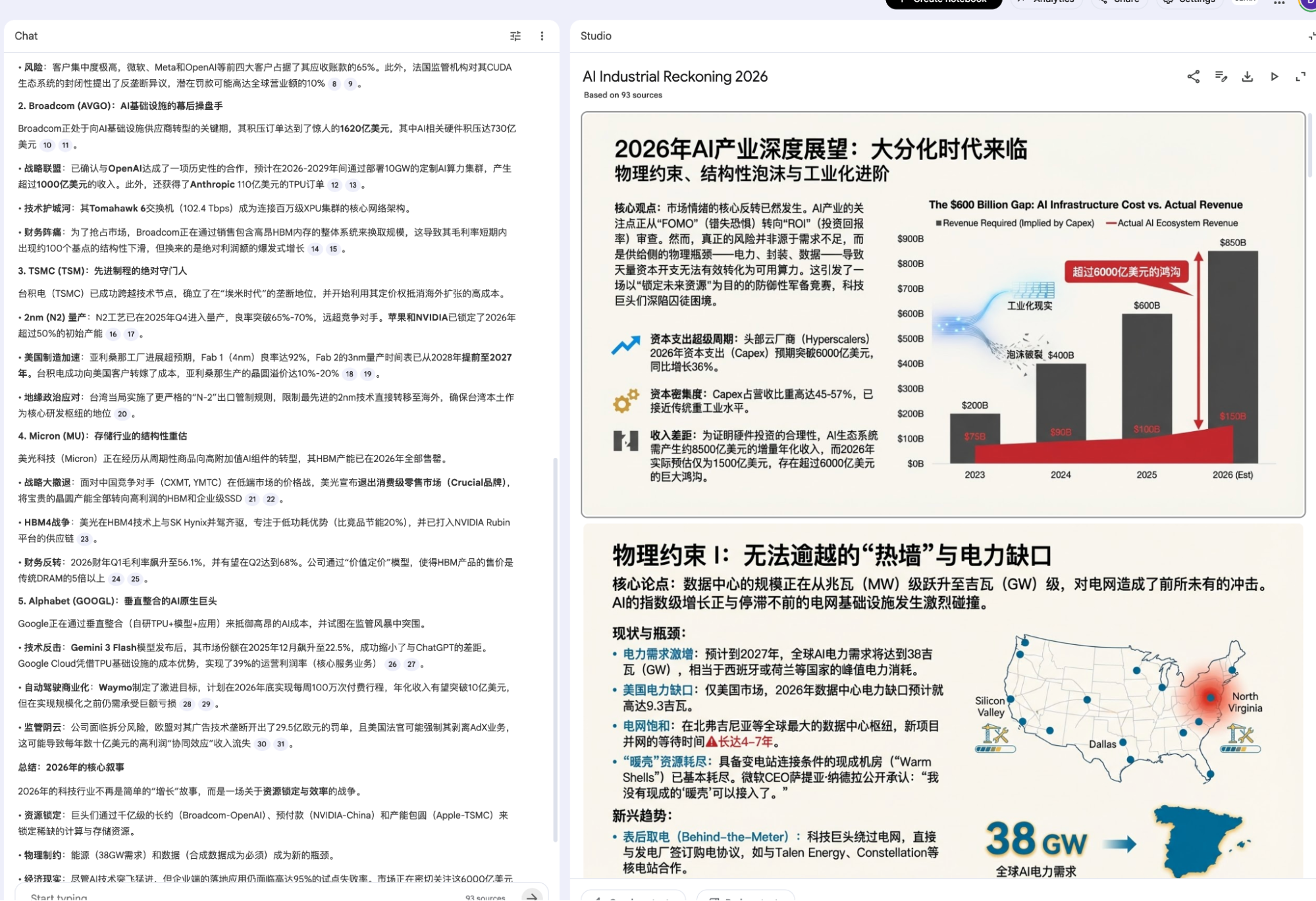
Task: Click the Create notebook button
Action: [943, 3]
